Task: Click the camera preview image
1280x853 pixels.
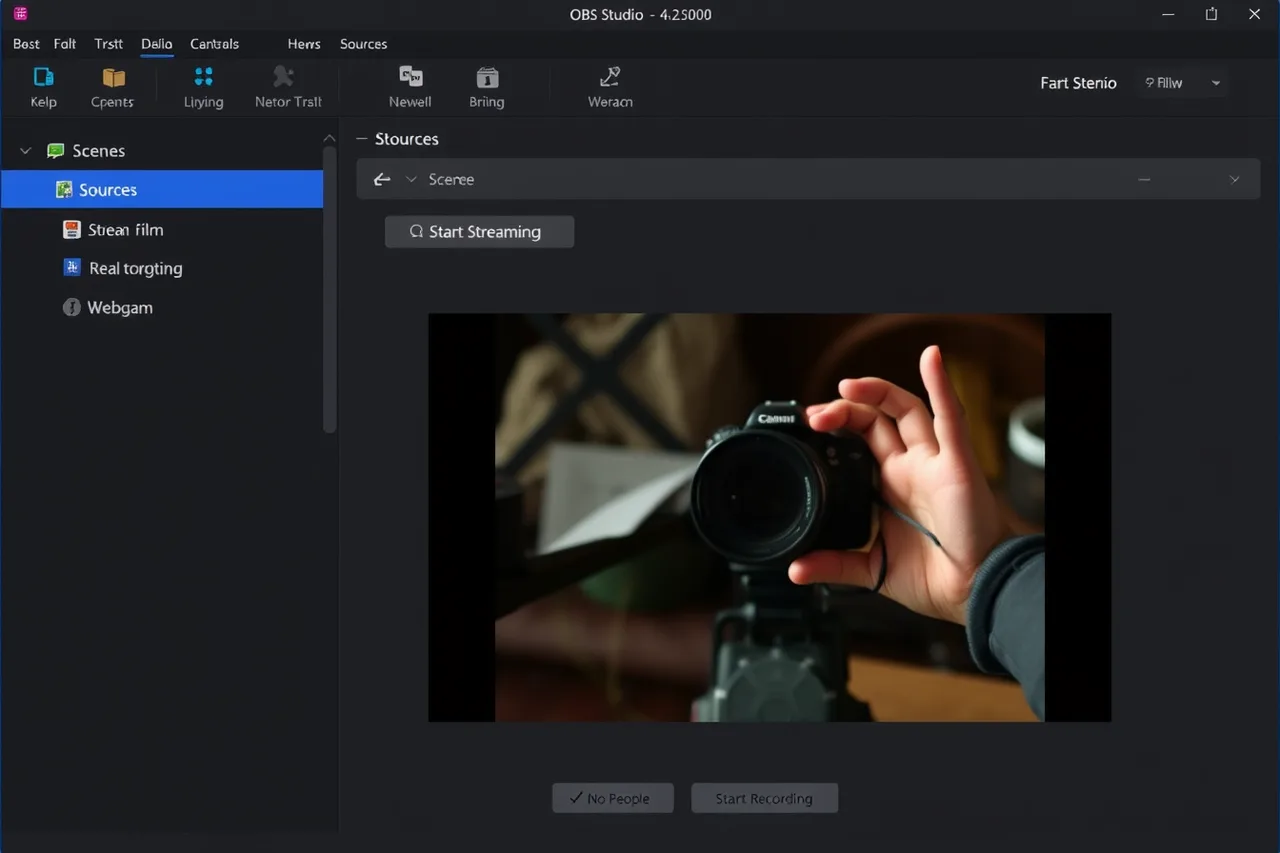Action: pos(770,517)
